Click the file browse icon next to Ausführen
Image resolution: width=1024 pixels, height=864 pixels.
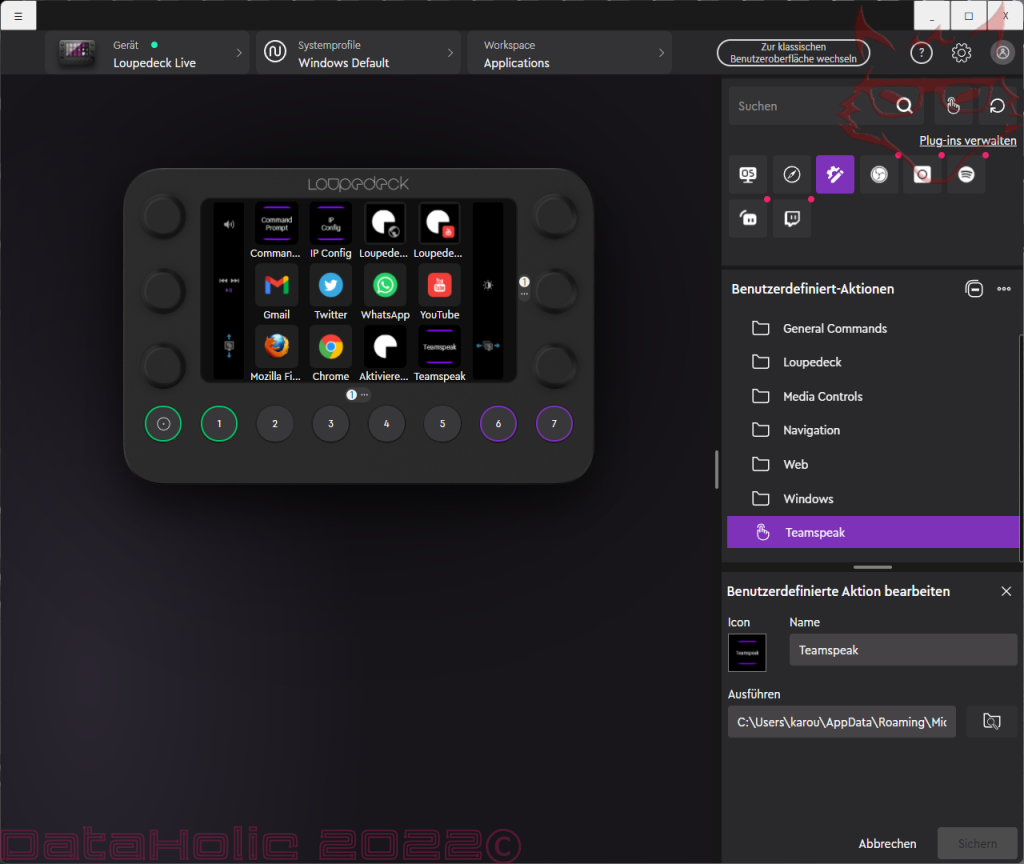click(991, 721)
